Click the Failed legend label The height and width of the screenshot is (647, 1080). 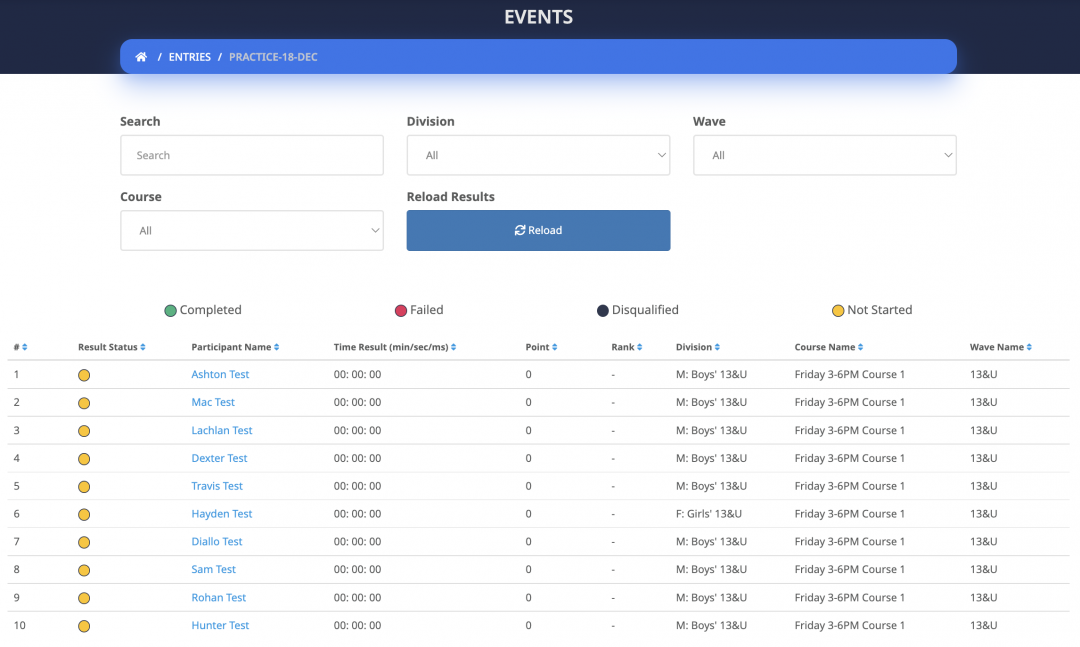tap(426, 310)
